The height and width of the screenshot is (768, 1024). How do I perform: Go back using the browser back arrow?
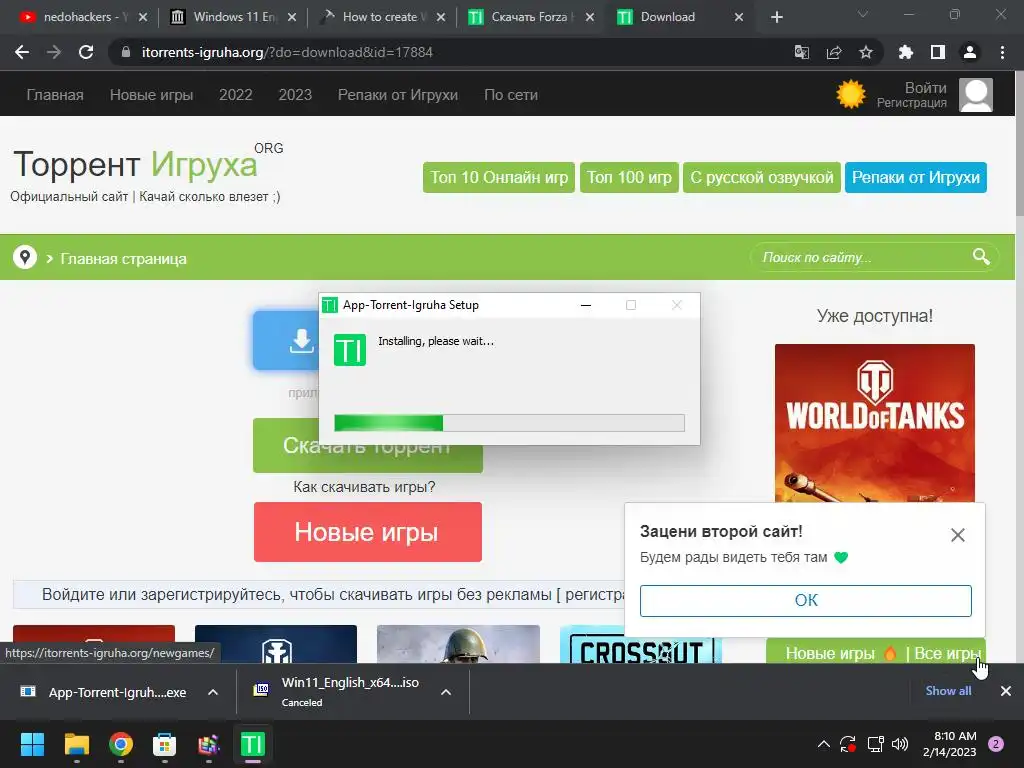[22, 52]
